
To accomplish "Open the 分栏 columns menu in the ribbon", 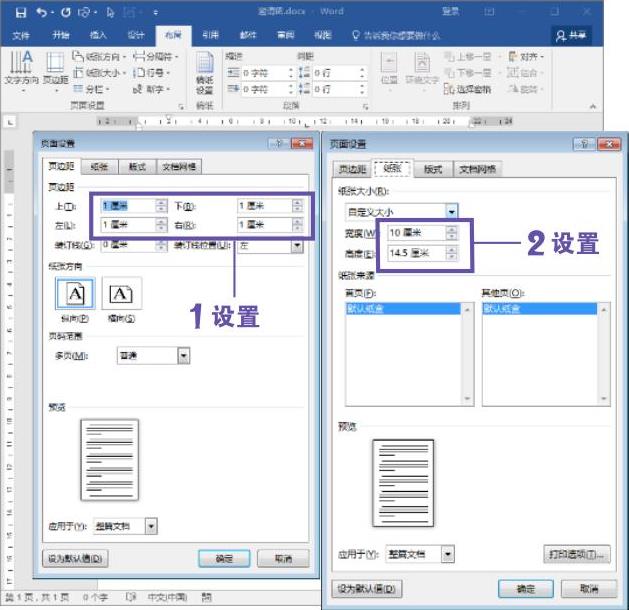I will pyautogui.click(x=92, y=89).
